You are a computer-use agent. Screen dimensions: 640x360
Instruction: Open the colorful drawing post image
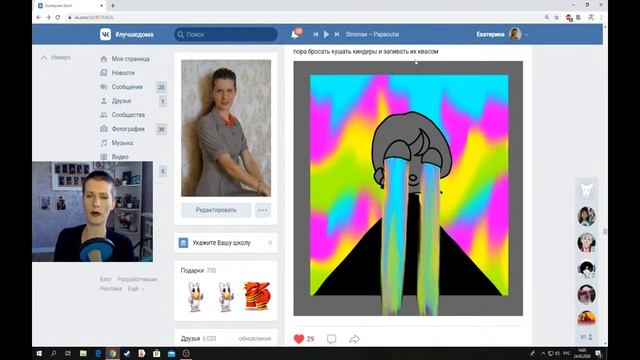408,188
